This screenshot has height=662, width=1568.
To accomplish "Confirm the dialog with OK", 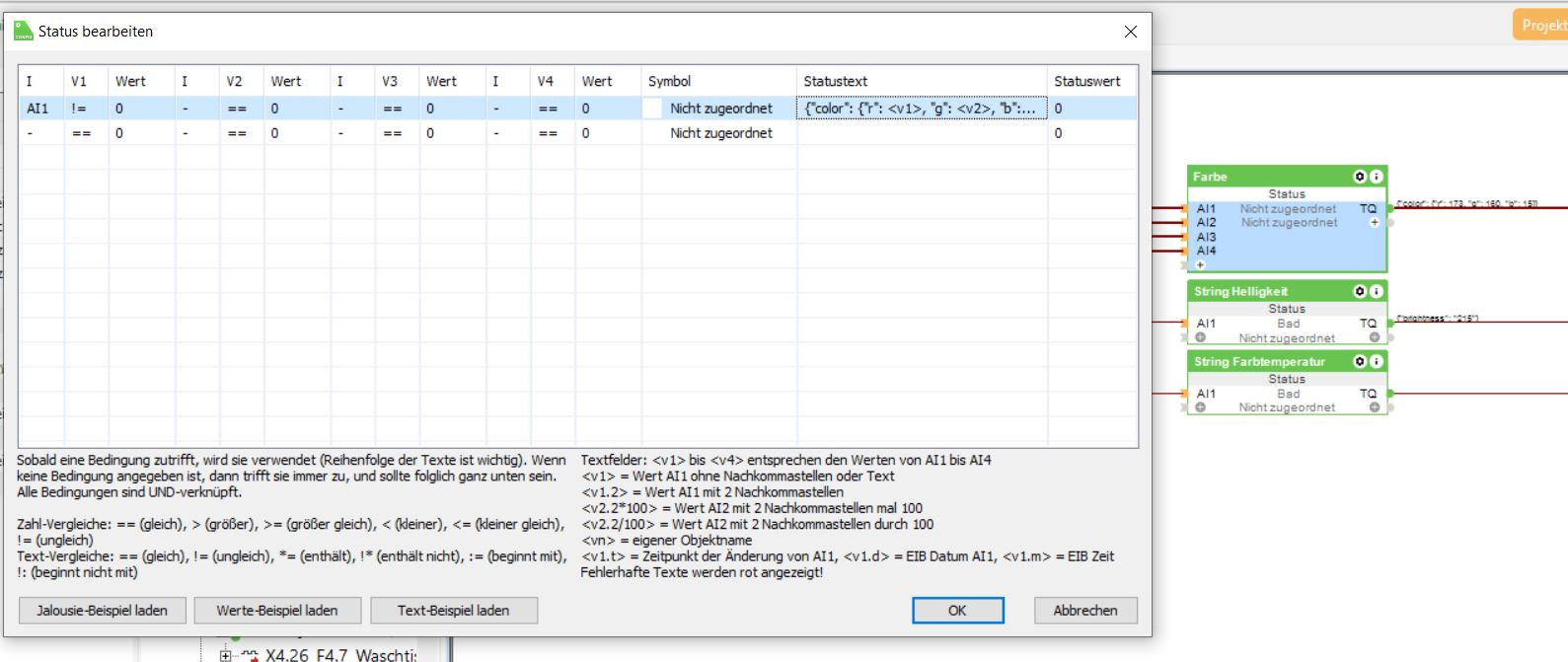I will [957, 611].
